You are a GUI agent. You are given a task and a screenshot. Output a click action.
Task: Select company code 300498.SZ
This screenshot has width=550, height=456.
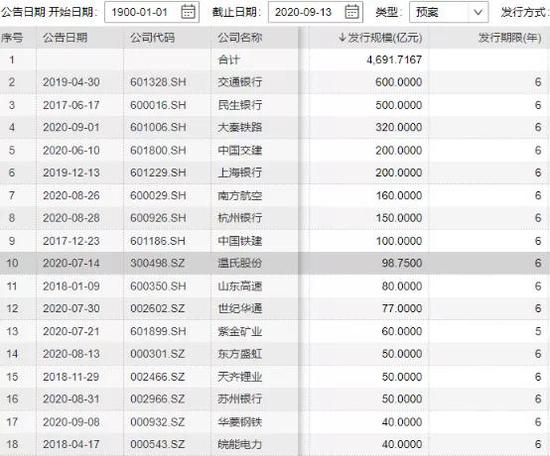(x=157, y=263)
